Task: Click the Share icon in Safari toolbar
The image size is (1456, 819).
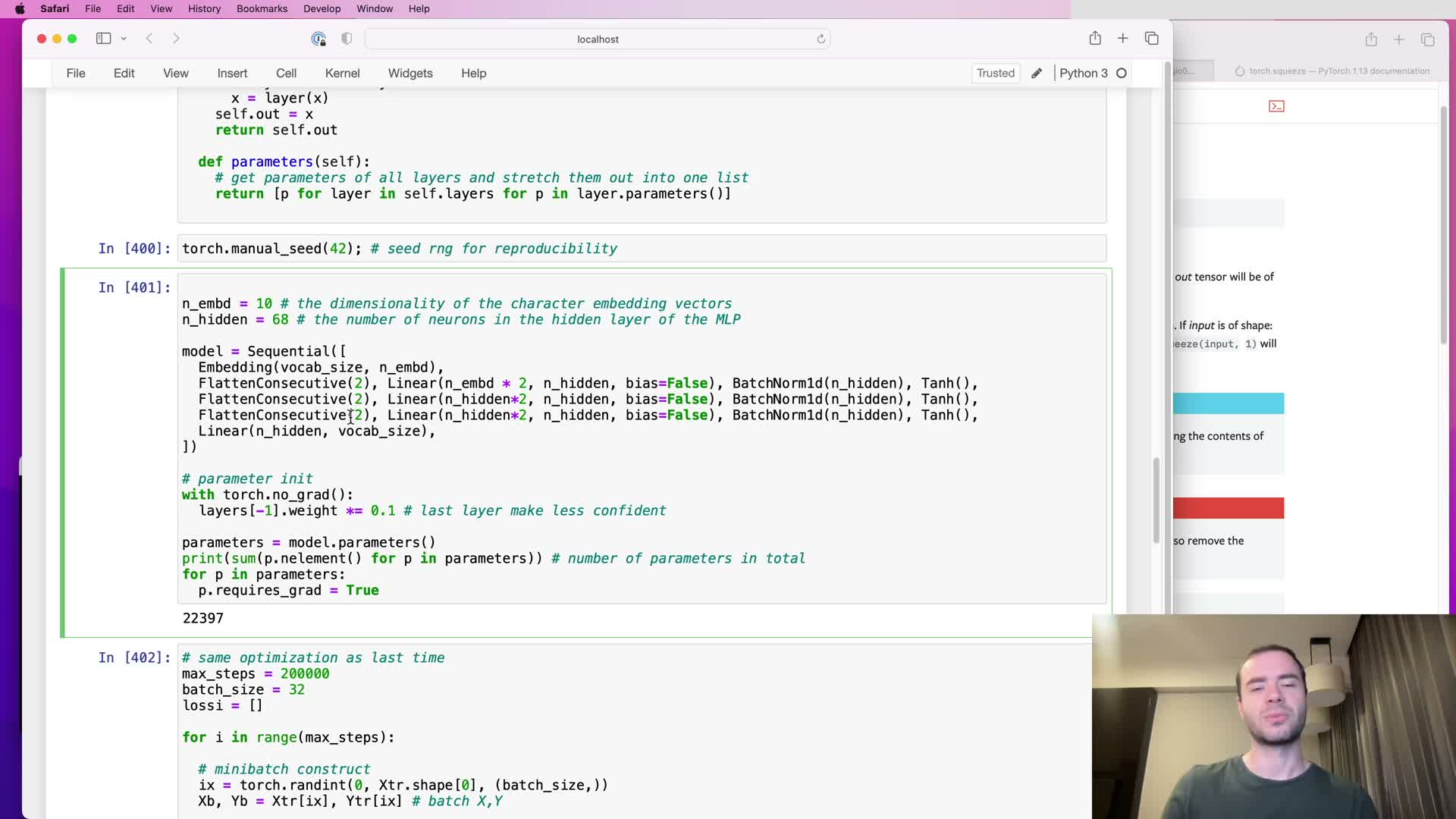Action: coord(1095,39)
